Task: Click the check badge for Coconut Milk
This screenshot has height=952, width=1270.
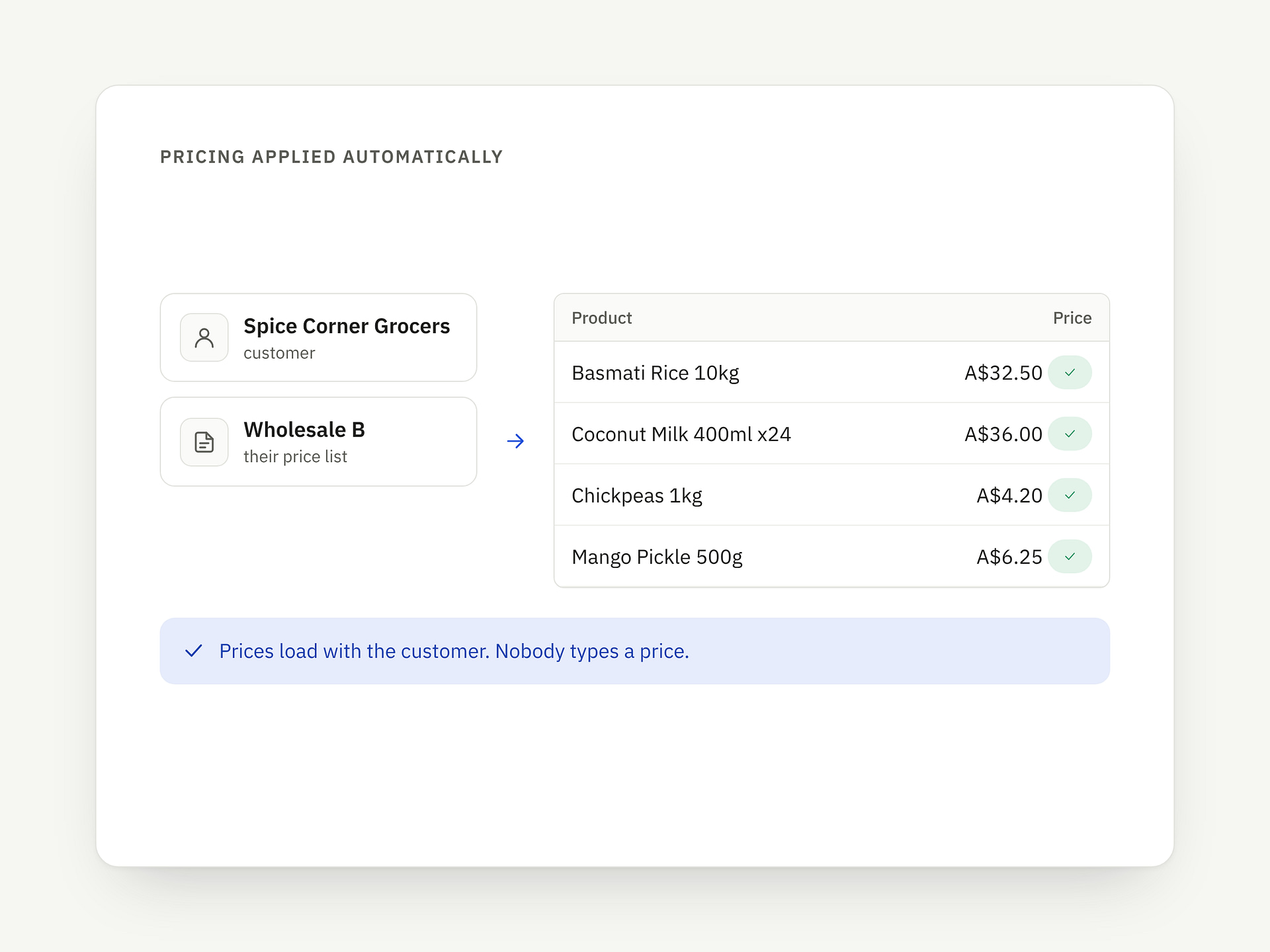Action: pos(1070,434)
